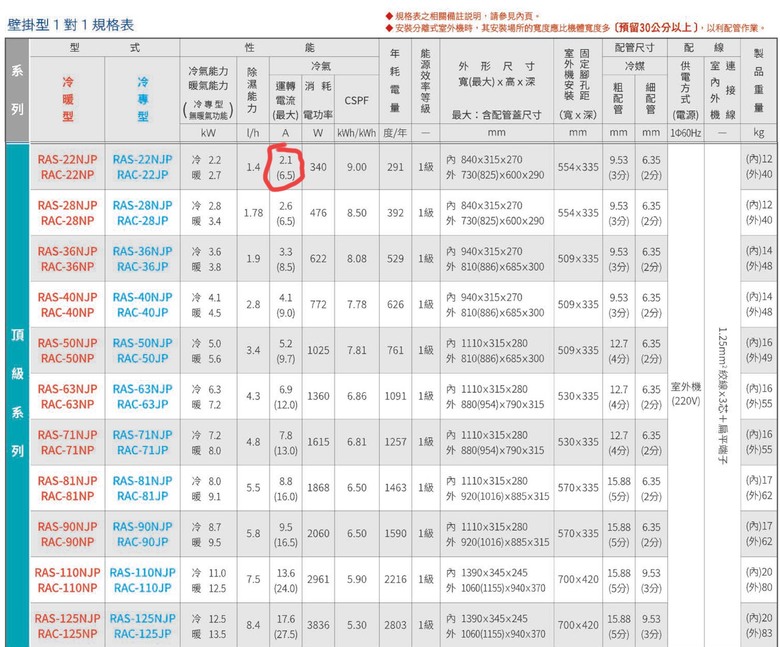The image size is (780, 647).
Task: Click red model RAS-63NJP RAC-63NP
Action: [x=68, y=396]
